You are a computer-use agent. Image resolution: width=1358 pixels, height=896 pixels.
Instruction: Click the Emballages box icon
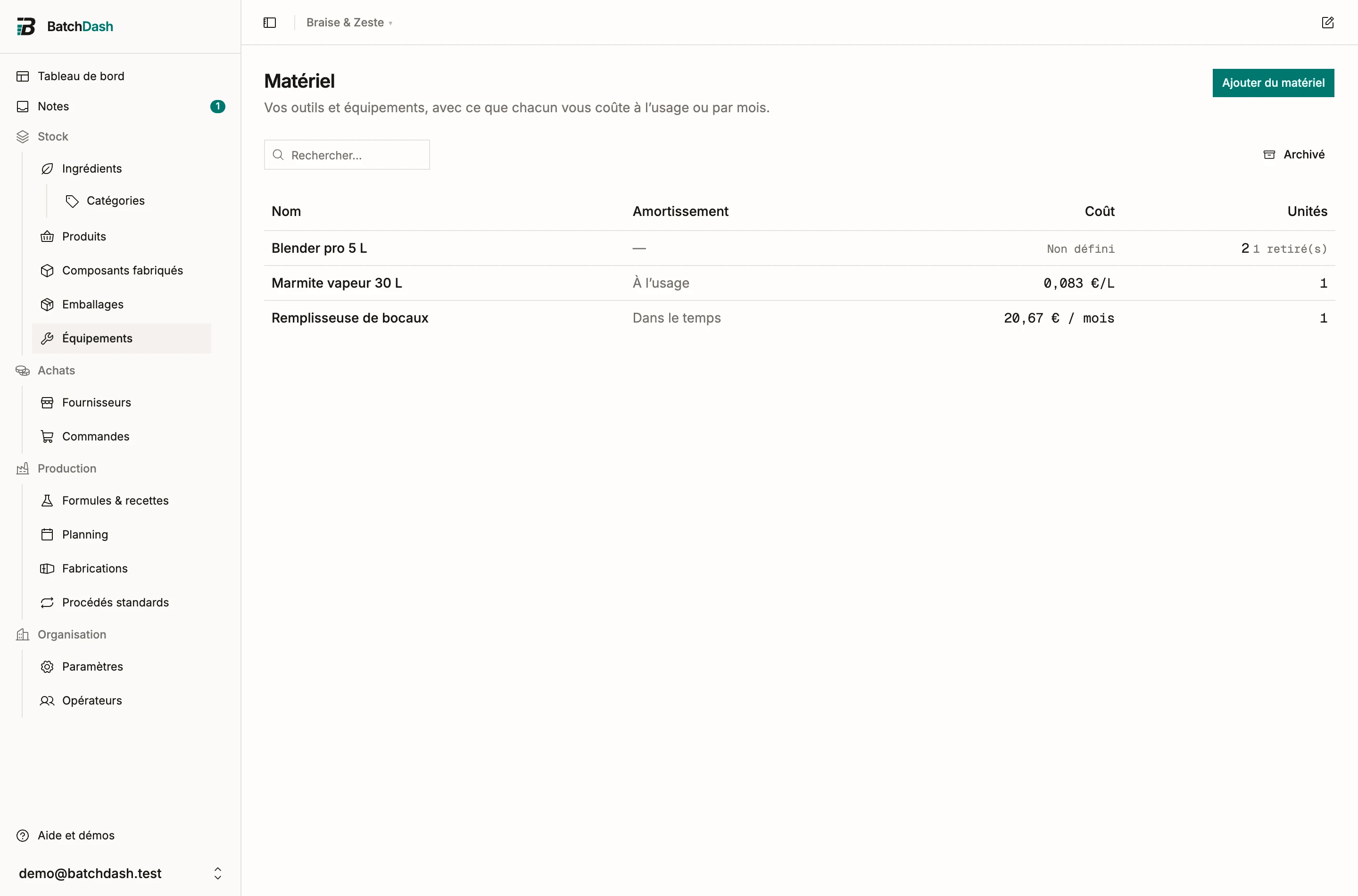coord(48,305)
